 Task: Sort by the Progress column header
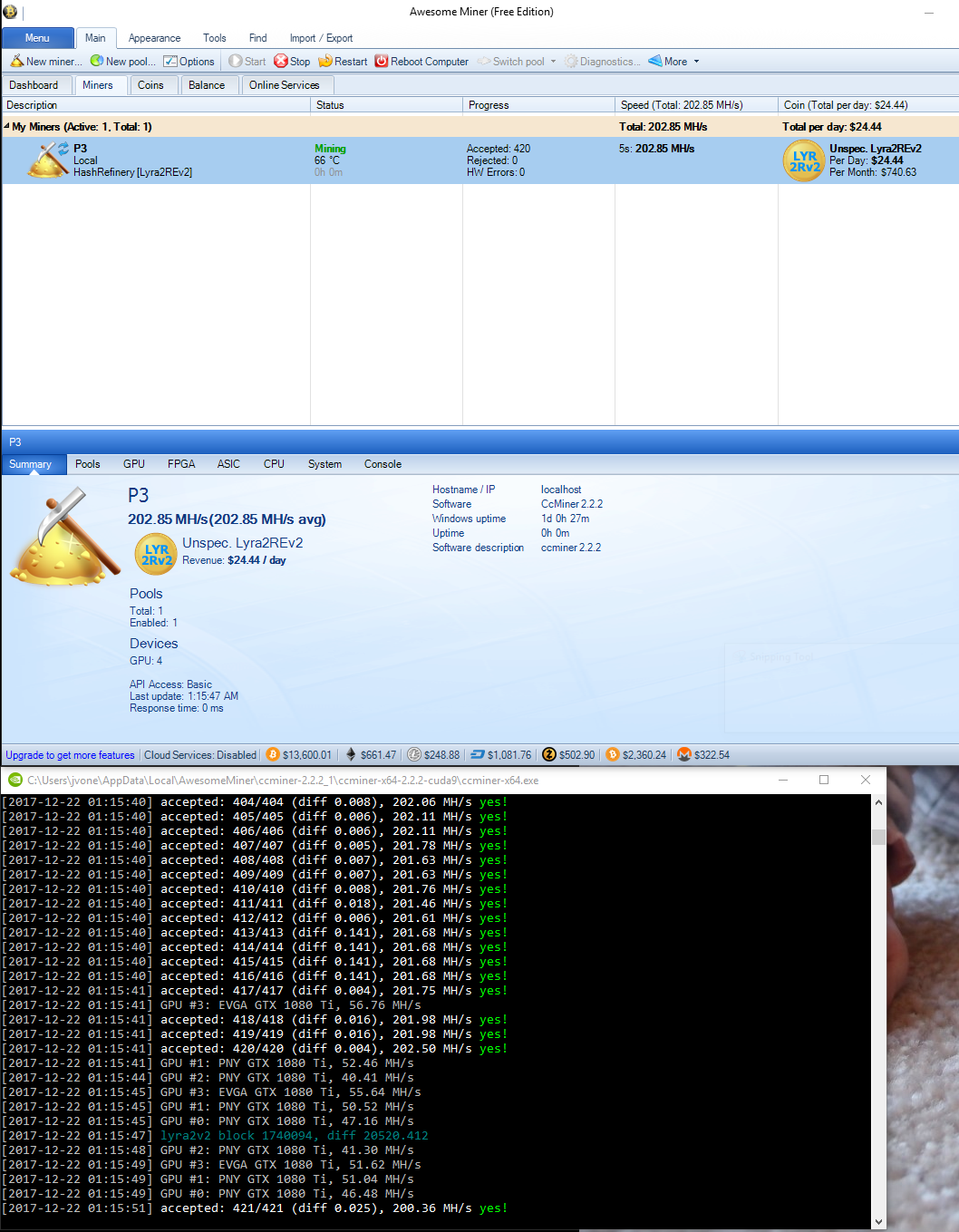tap(538, 105)
